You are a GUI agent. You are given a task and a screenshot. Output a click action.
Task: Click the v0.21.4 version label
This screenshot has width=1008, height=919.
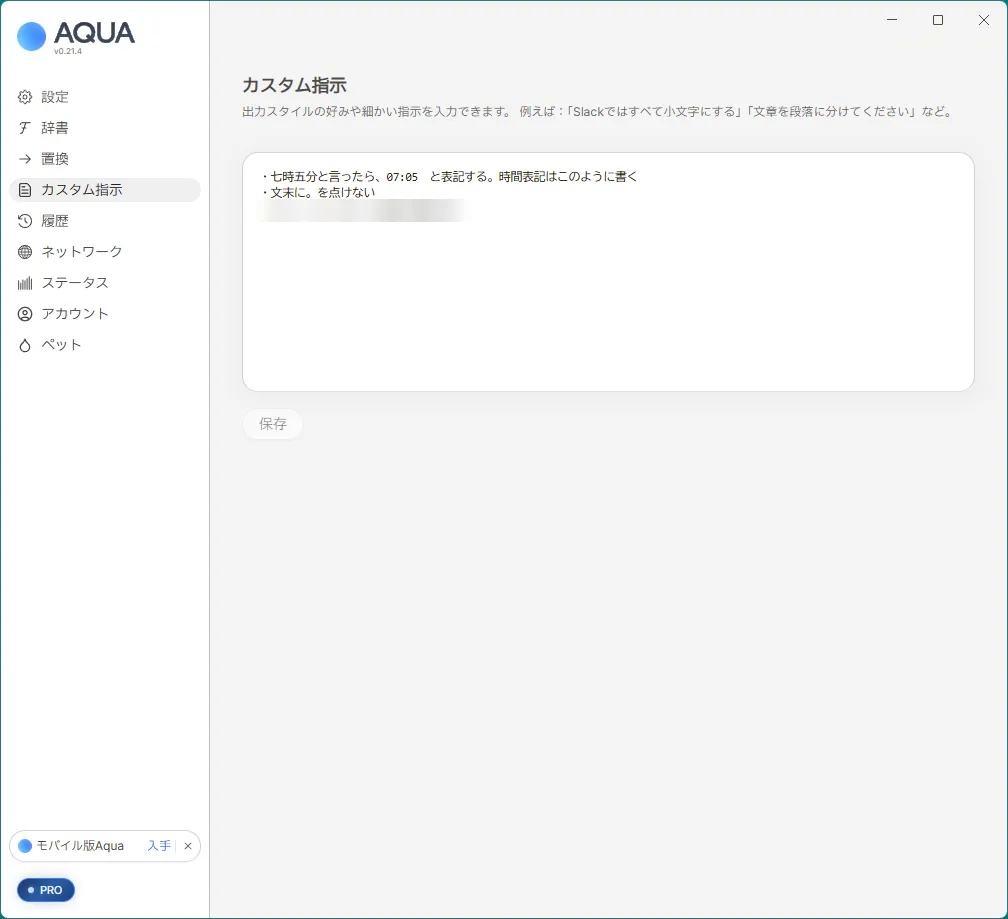tap(68, 51)
